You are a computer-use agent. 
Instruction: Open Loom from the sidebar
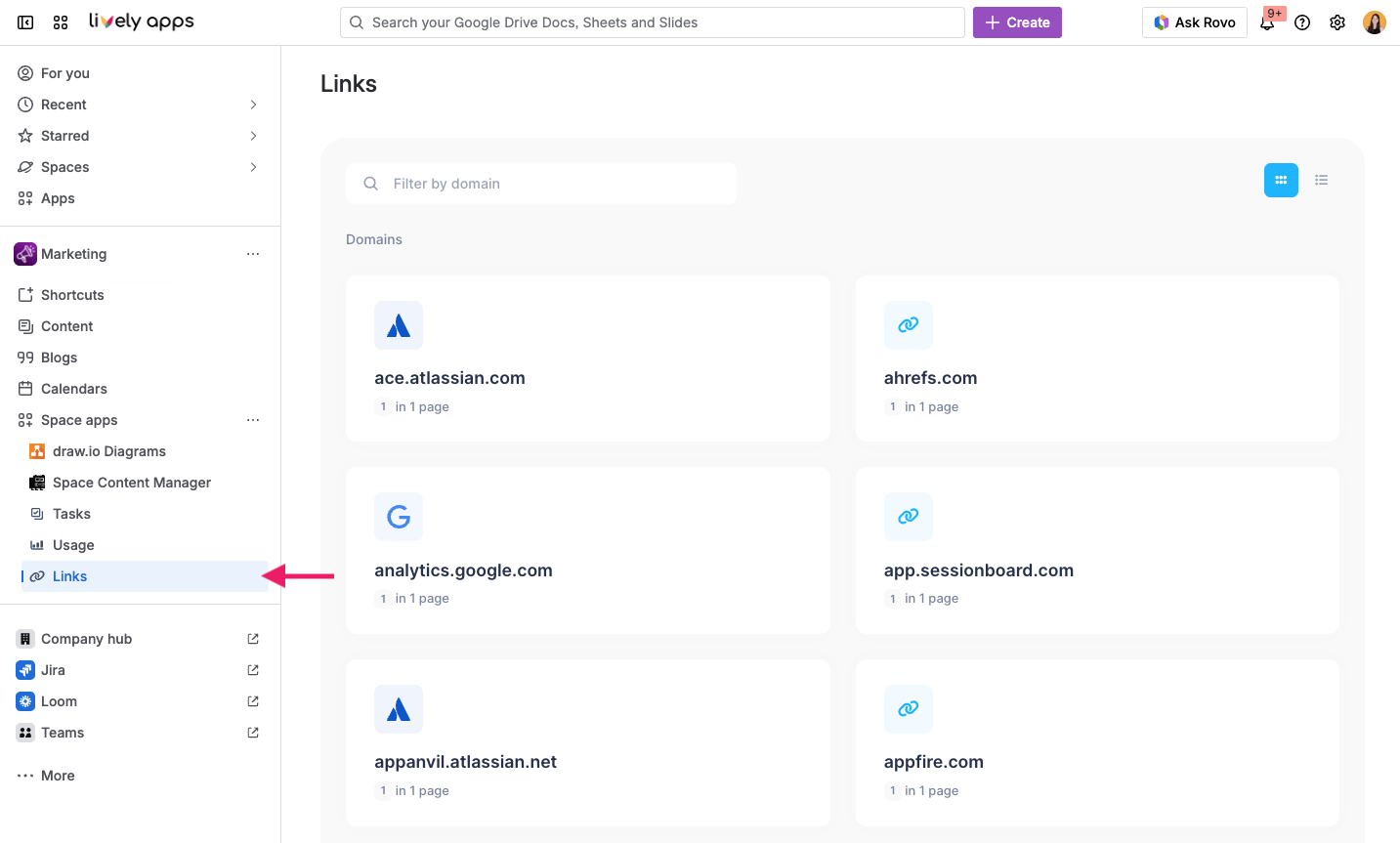point(57,700)
